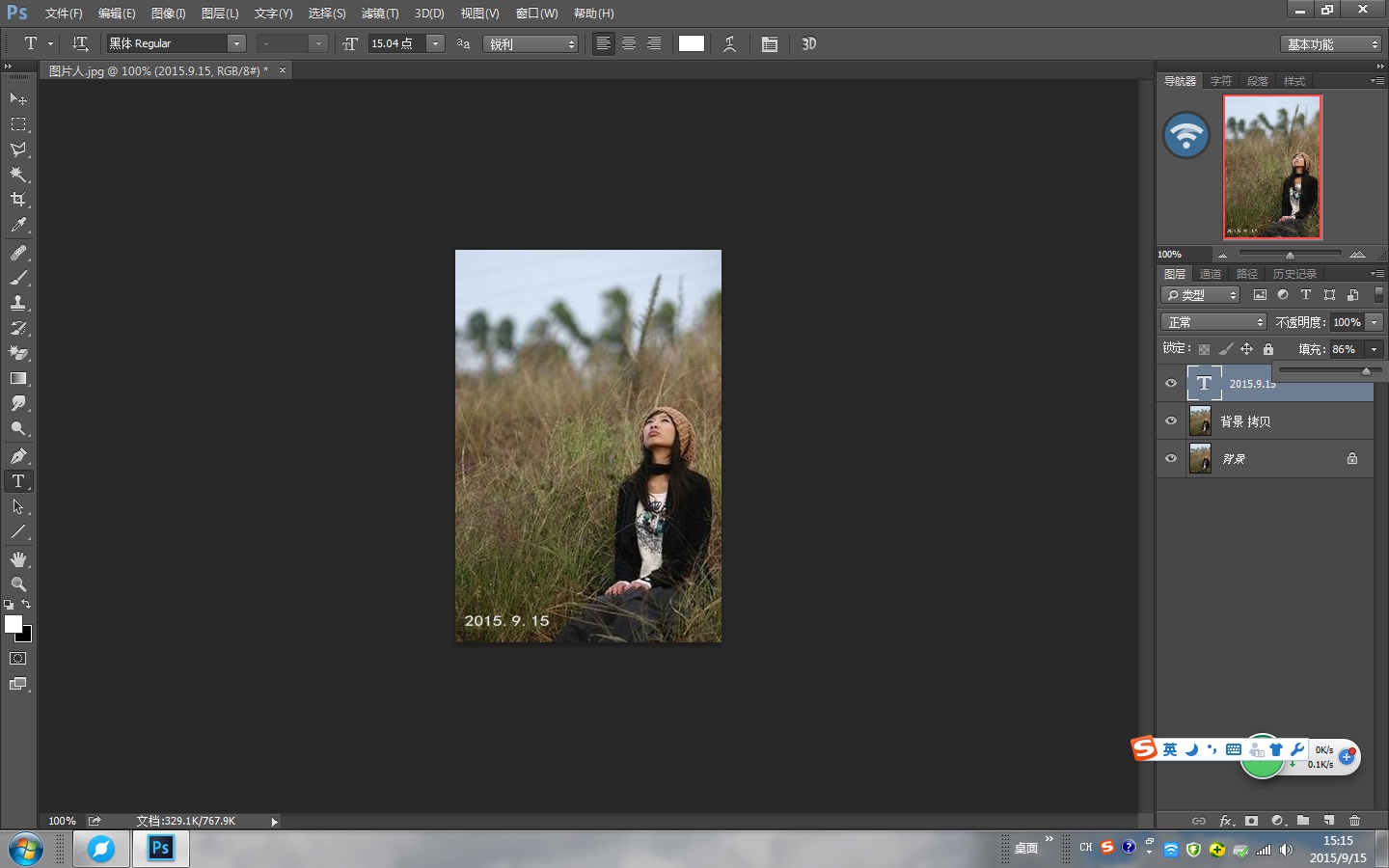
Task: Open the 基本功能 workspace dropdown
Action: point(1332,44)
